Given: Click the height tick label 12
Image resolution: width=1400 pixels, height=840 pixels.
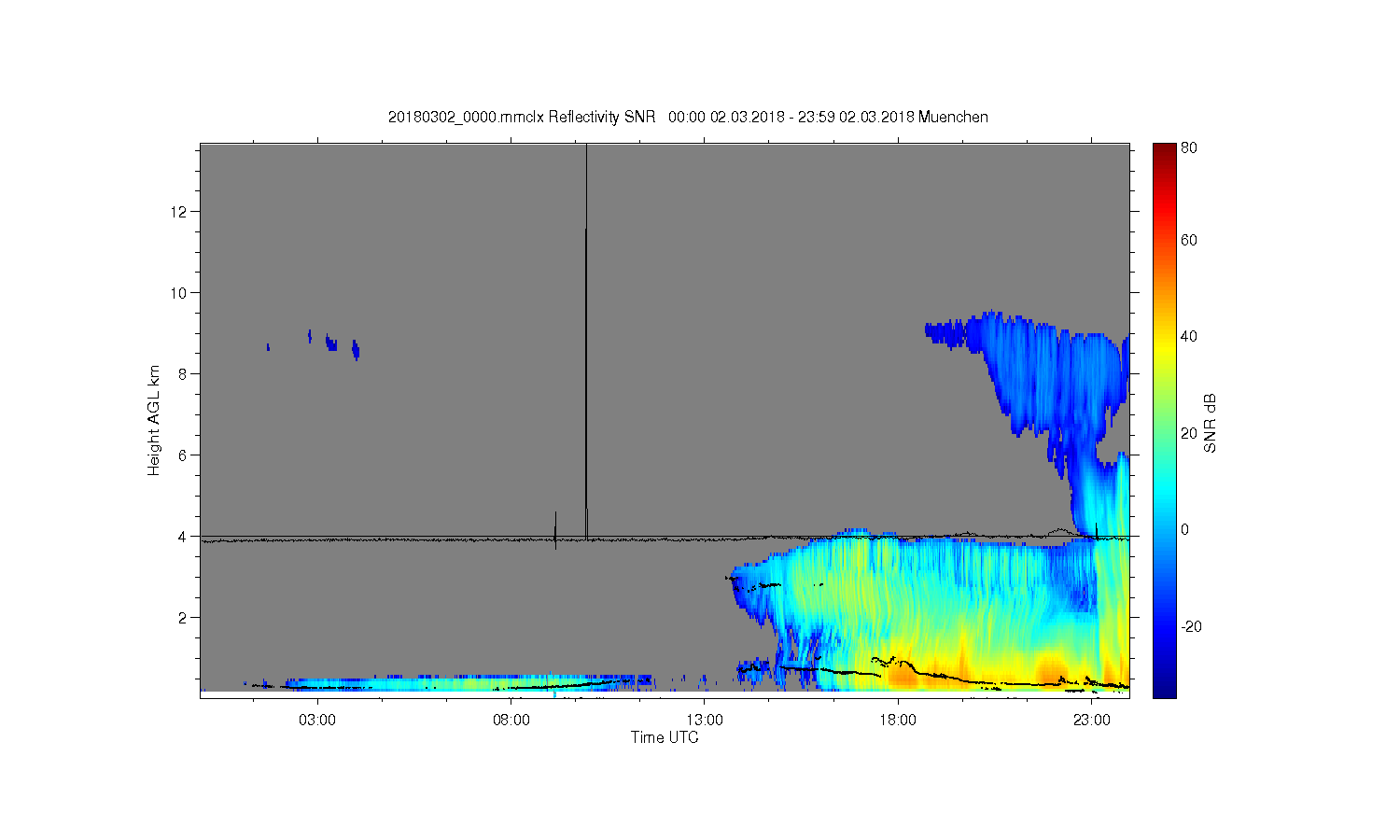Looking at the screenshot, I should click(179, 212).
